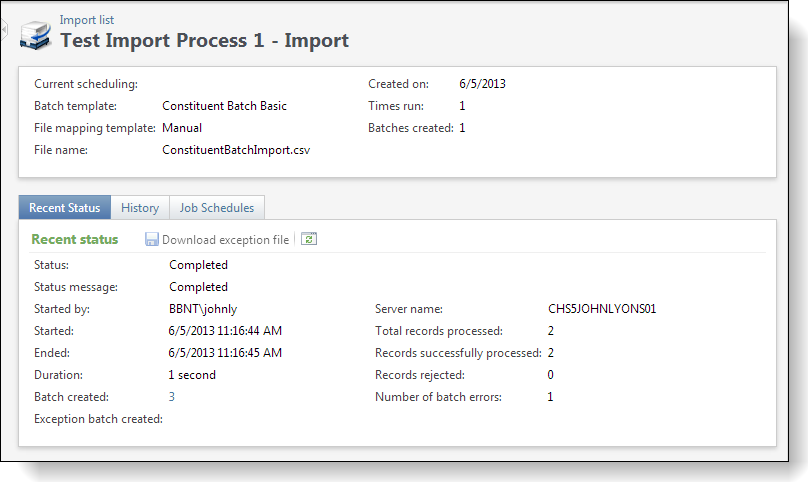
Task: Switch to the History tab
Action: [x=140, y=208]
